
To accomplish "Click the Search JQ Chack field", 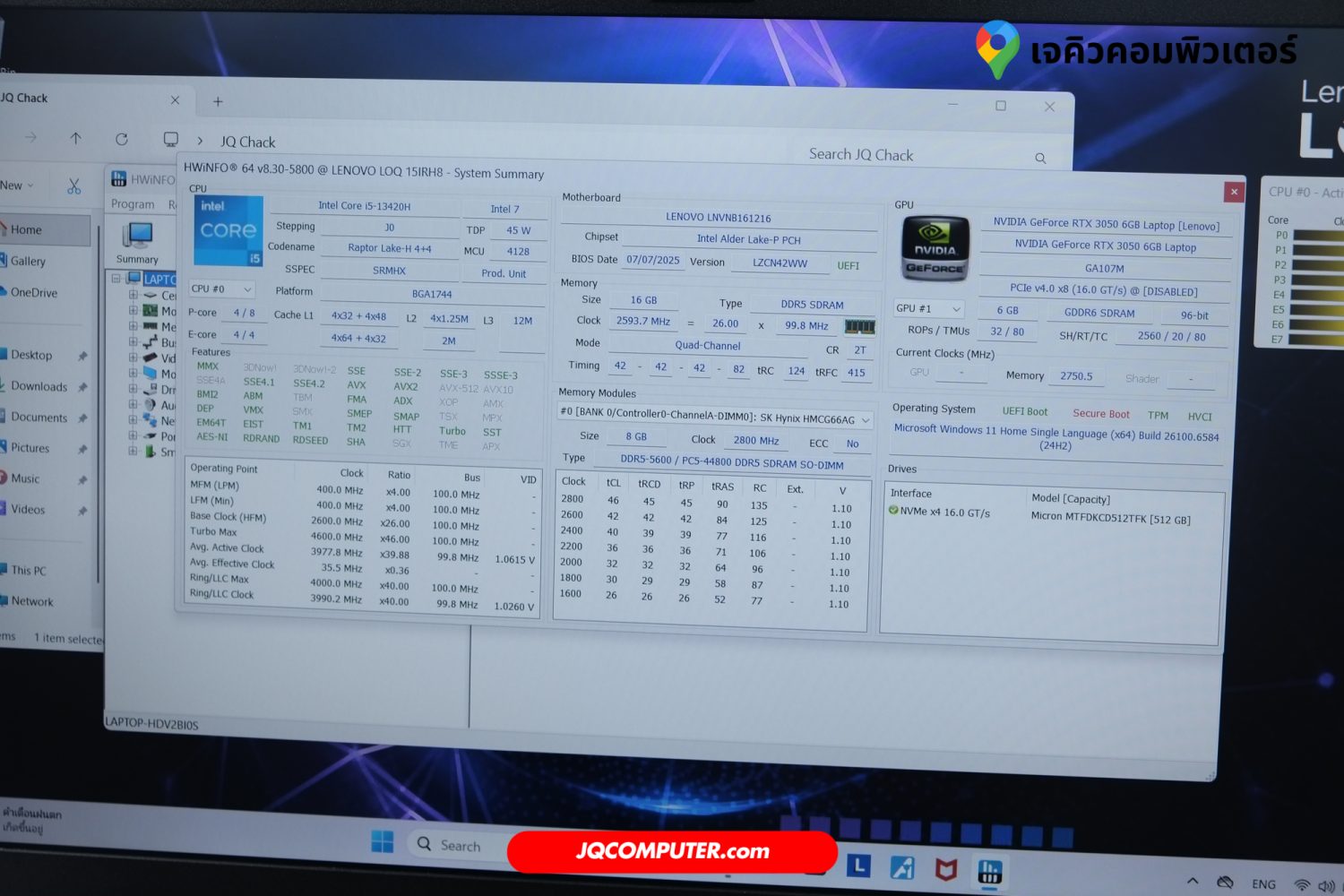I will [927, 155].
